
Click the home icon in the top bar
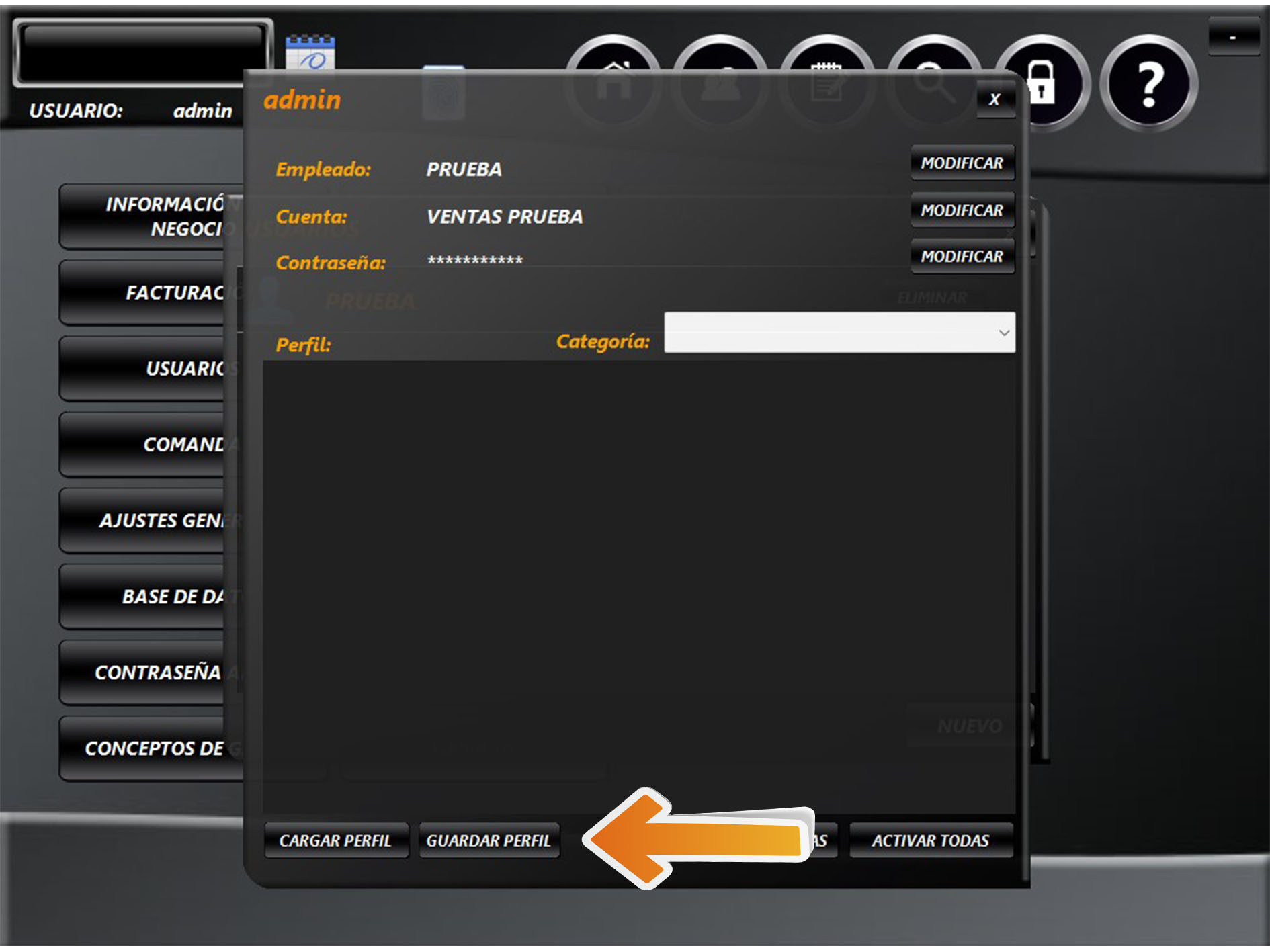tap(612, 54)
